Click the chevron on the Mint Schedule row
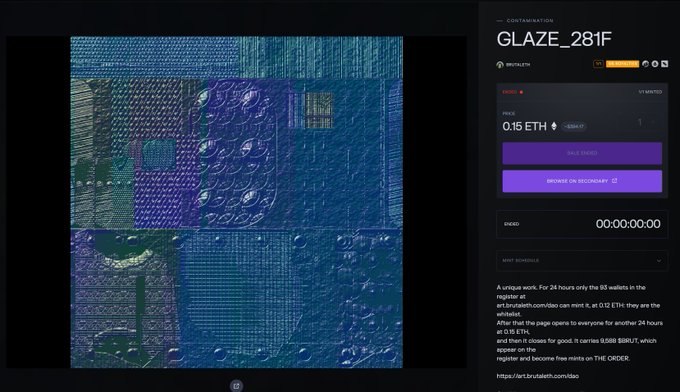 click(659, 261)
